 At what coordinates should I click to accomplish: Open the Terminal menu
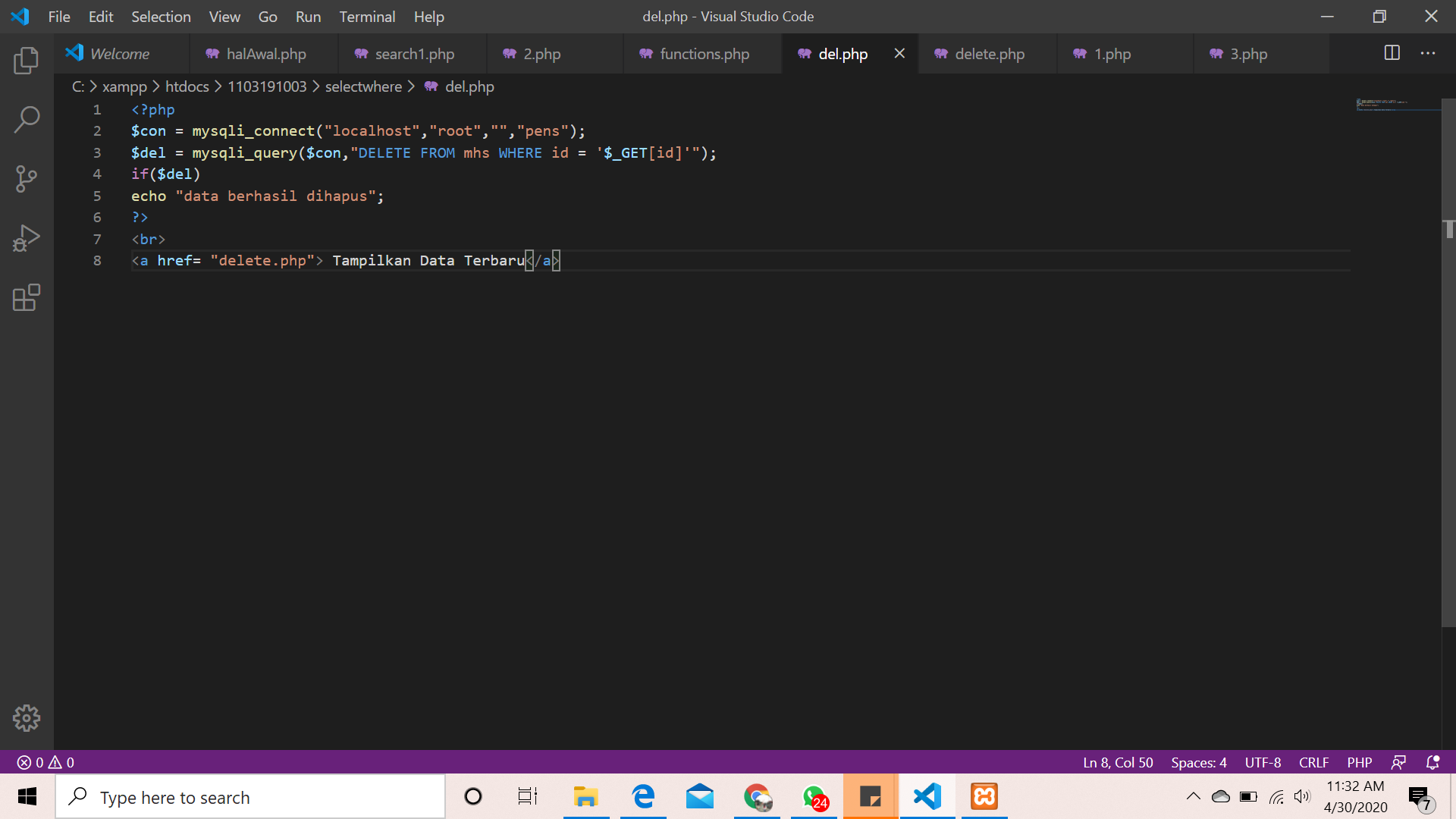click(366, 17)
